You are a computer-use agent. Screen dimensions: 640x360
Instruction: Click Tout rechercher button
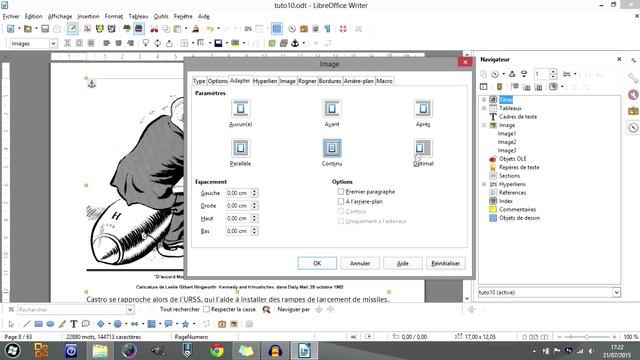click(x=180, y=309)
